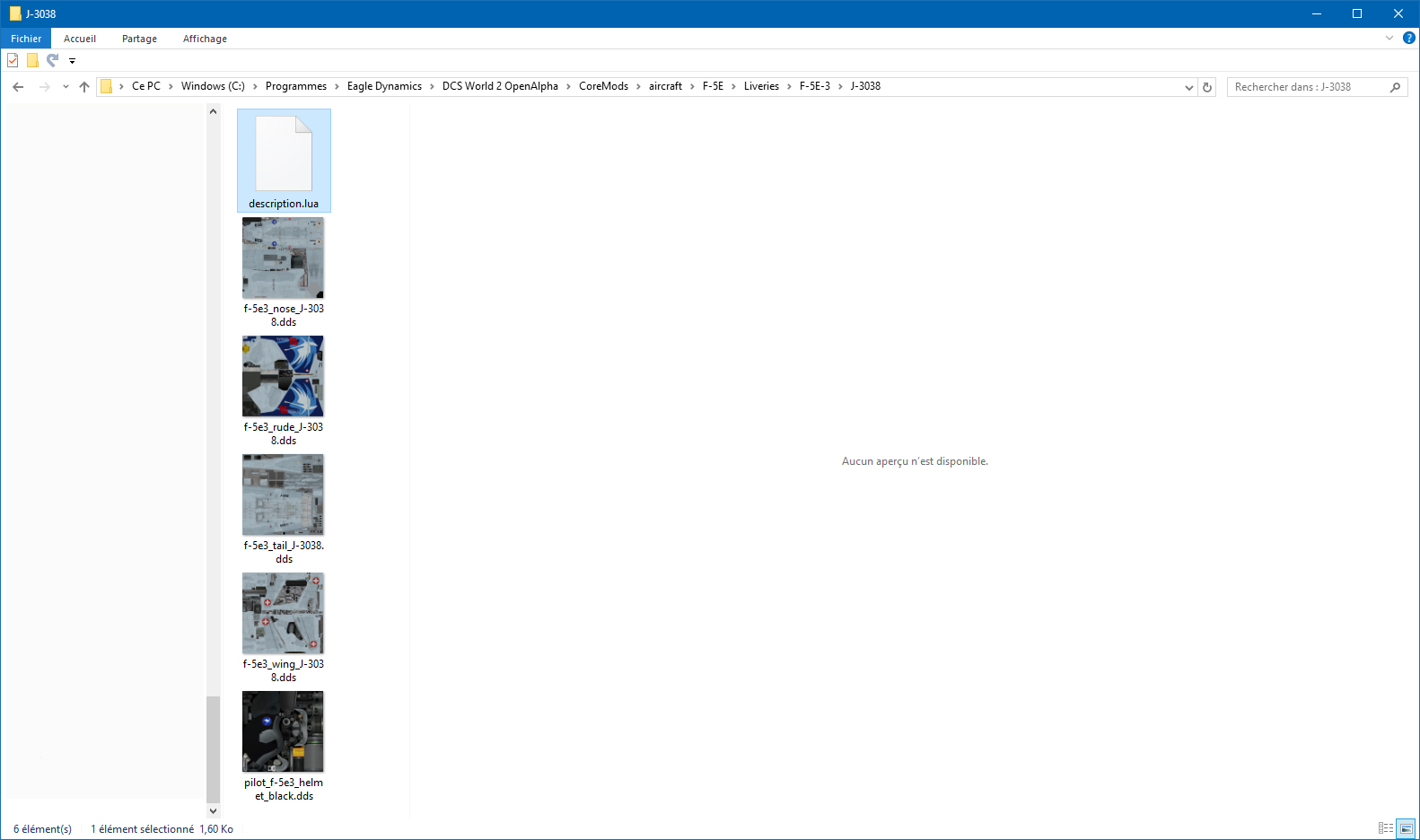
Task: Click Eagle Dynamics in the breadcrumb
Action: [384, 86]
